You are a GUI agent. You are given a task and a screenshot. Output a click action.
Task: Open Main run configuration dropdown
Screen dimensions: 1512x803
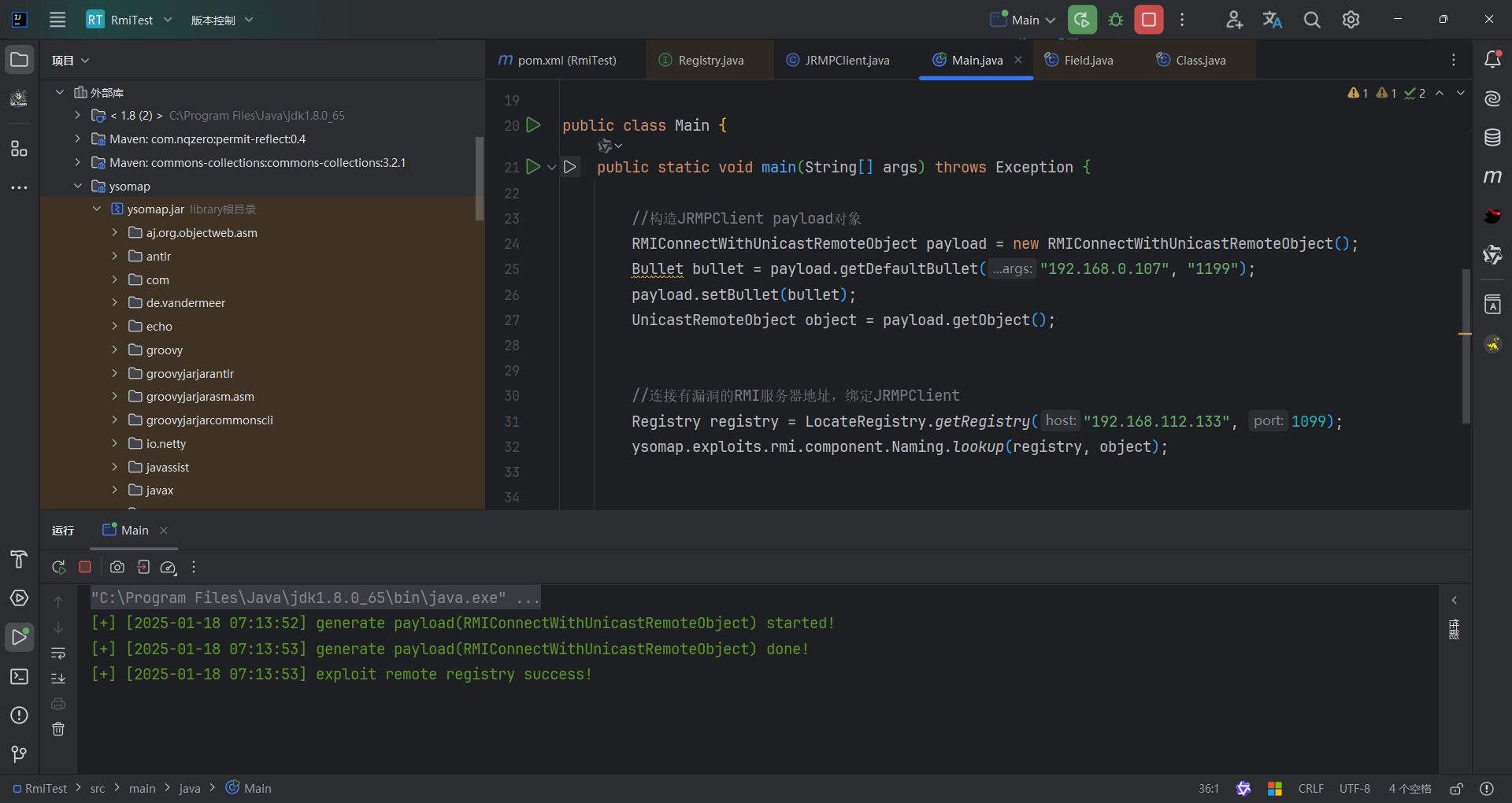tap(1023, 20)
